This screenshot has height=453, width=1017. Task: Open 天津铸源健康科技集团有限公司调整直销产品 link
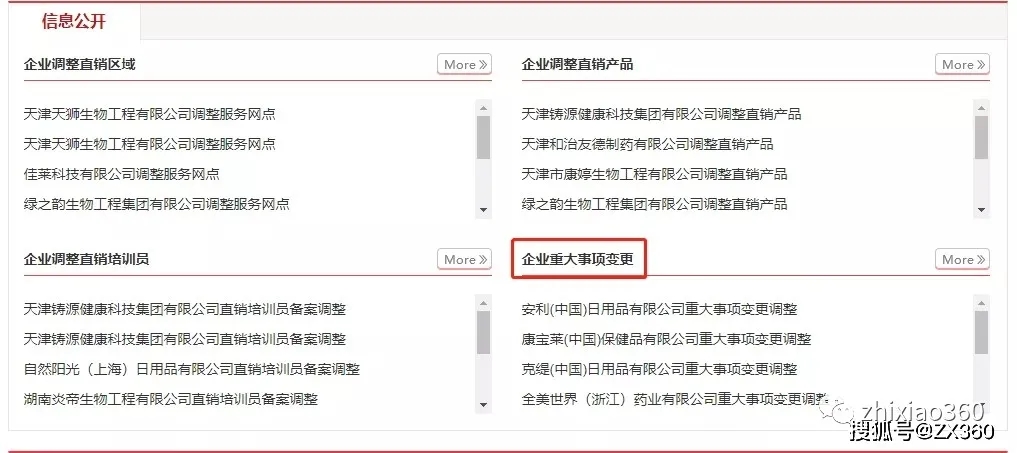[662, 114]
